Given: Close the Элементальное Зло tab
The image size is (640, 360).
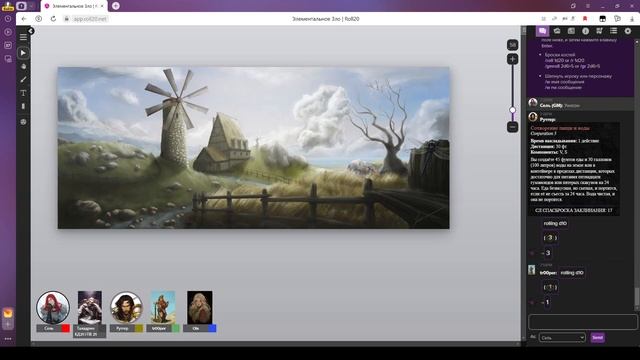Looking at the screenshot, I should pos(102,6).
